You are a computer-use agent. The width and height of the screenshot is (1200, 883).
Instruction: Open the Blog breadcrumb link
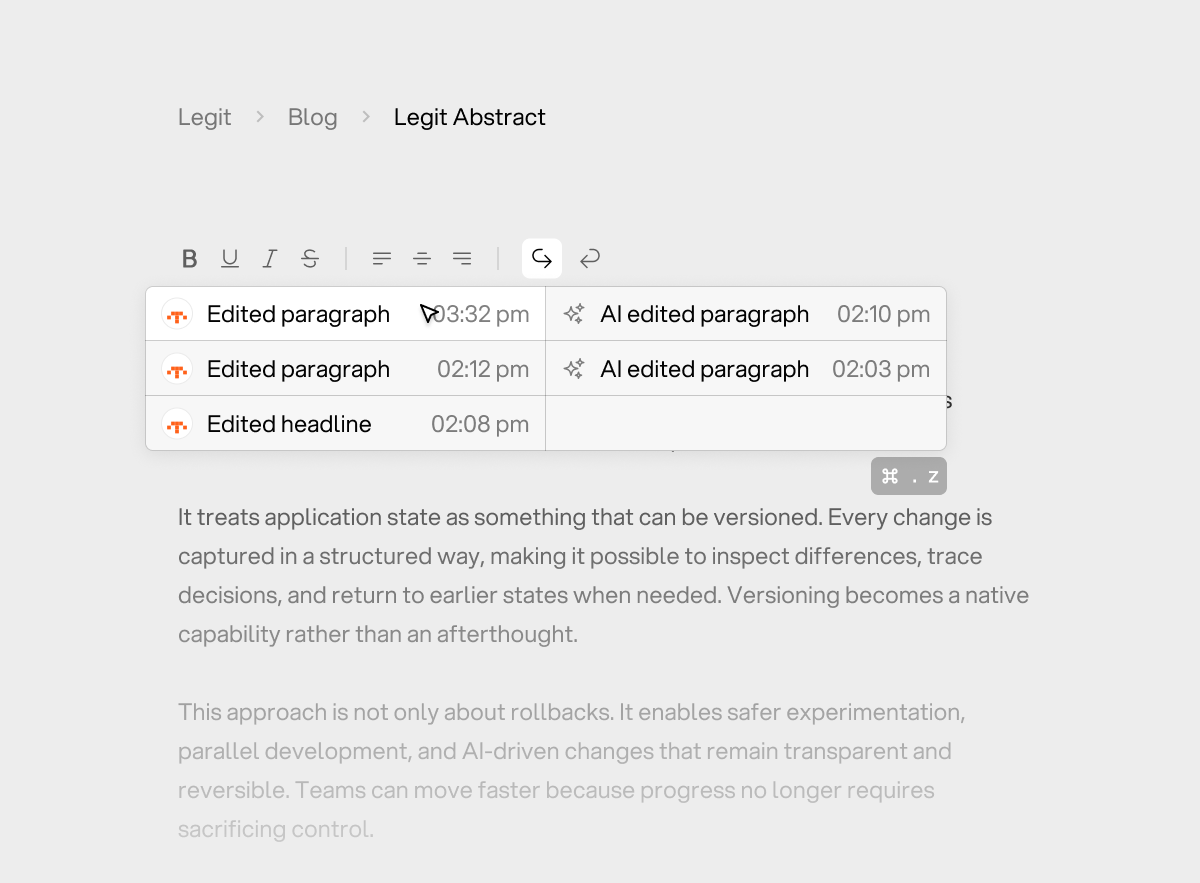pos(312,117)
